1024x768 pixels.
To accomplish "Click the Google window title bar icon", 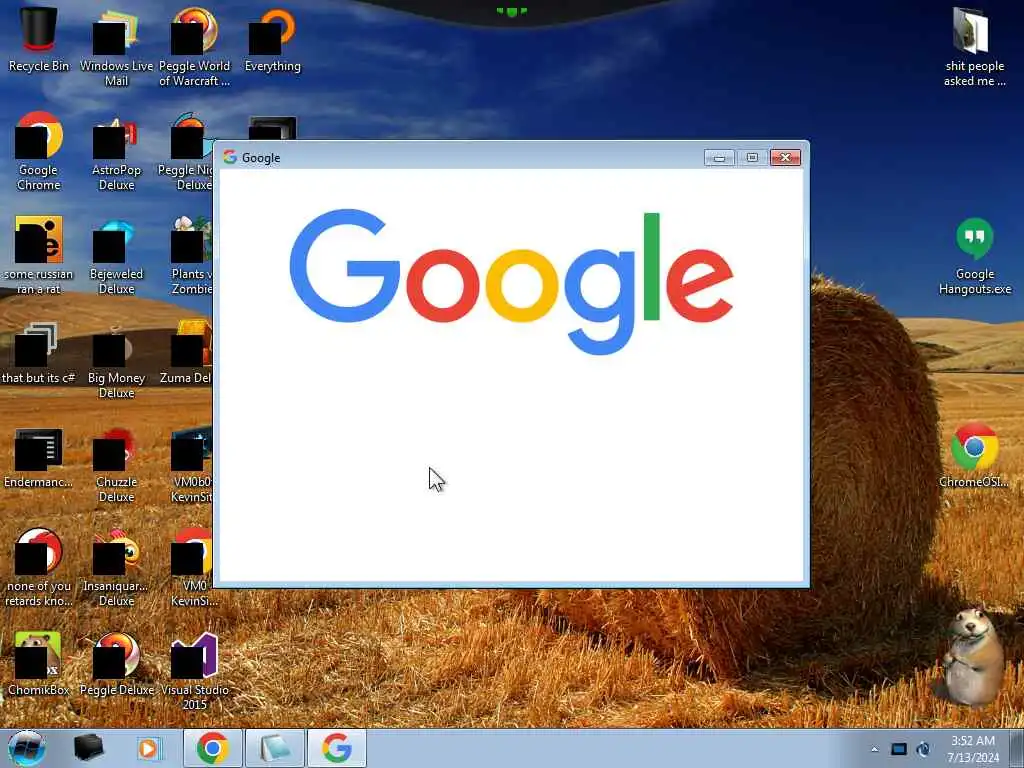I will (230, 157).
